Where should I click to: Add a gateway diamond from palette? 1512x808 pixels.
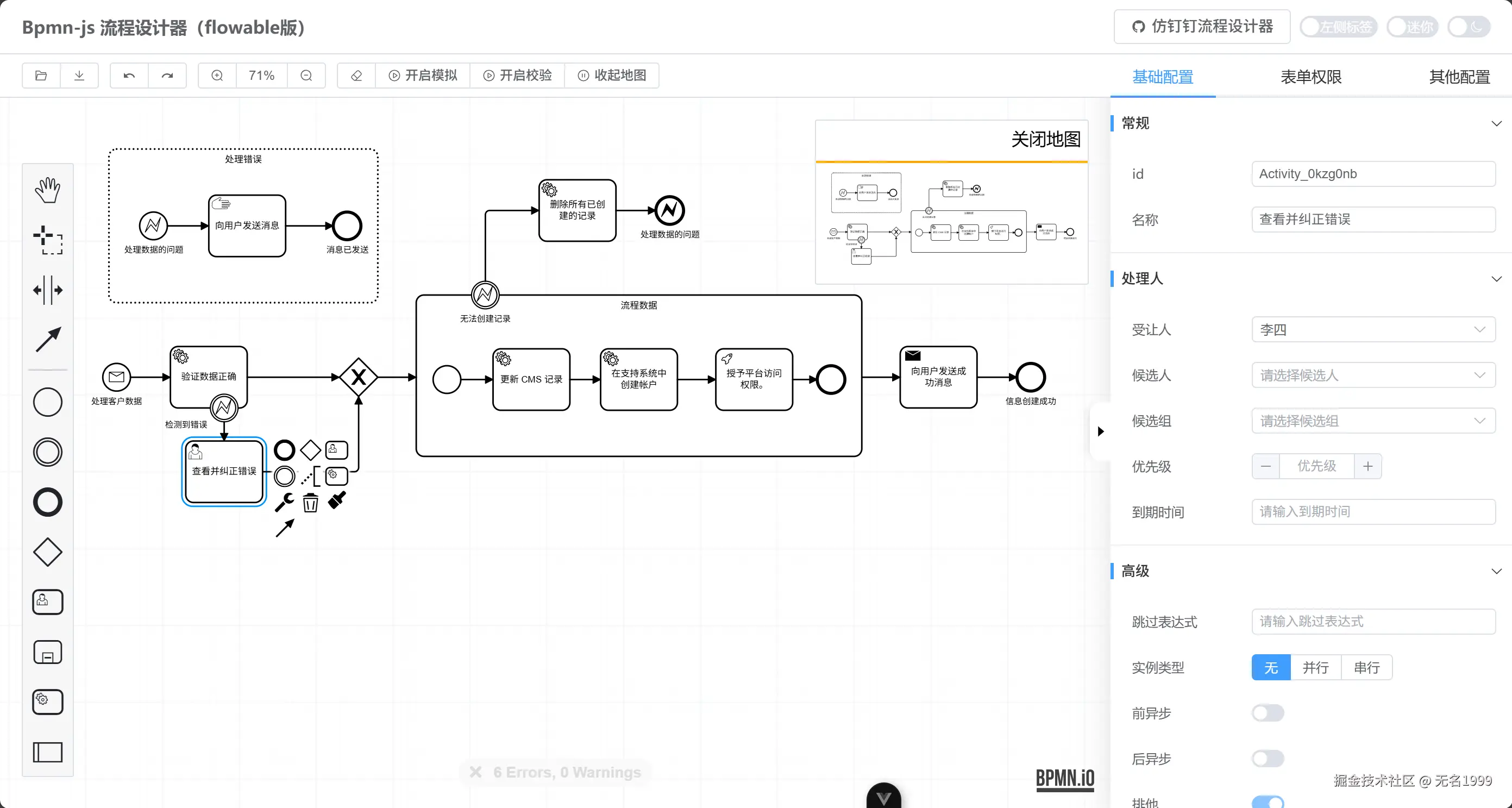48,552
